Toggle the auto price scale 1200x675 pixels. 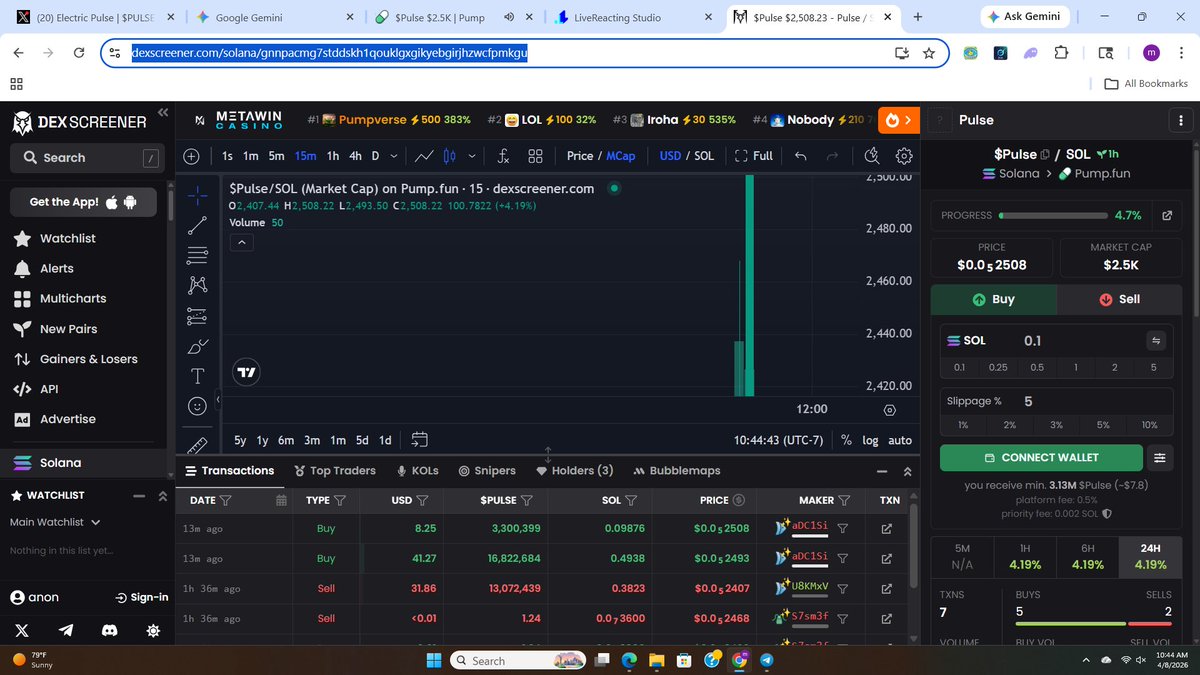pyautogui.click(x=900, y=440)
